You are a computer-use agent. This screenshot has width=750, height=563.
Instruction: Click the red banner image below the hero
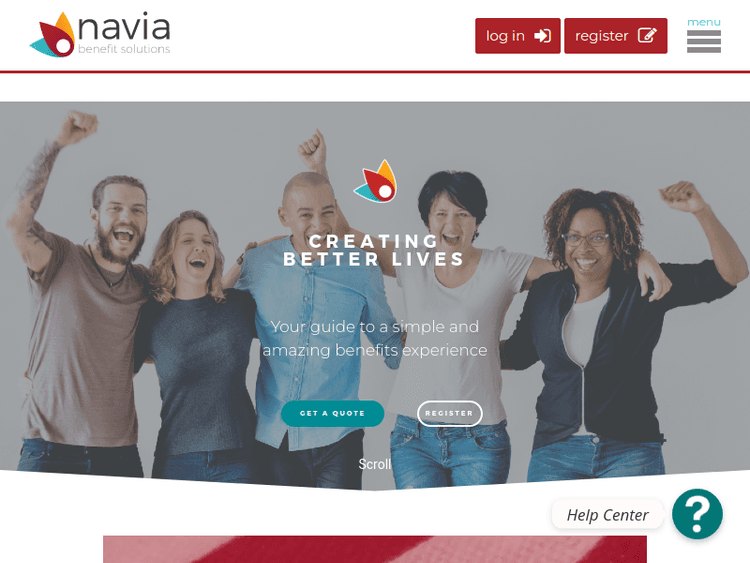[375, 549]
